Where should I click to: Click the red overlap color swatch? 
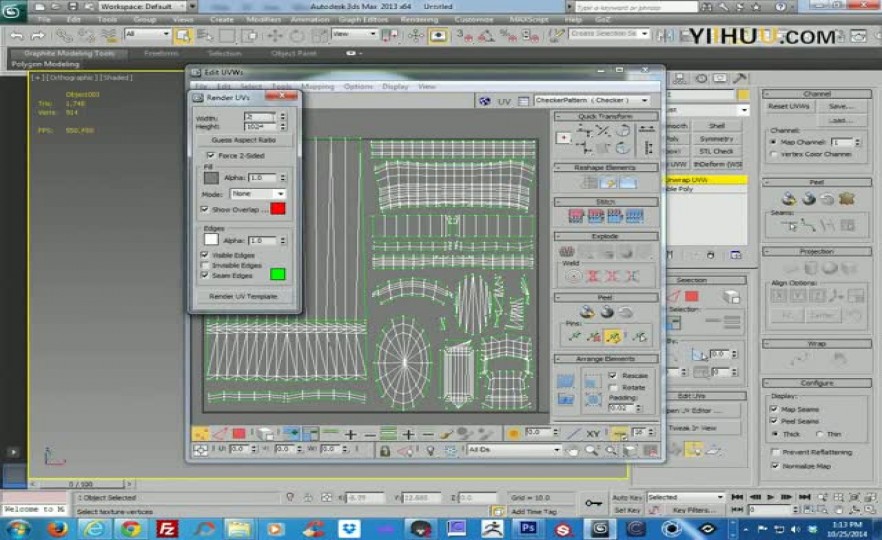pos(278,209)
